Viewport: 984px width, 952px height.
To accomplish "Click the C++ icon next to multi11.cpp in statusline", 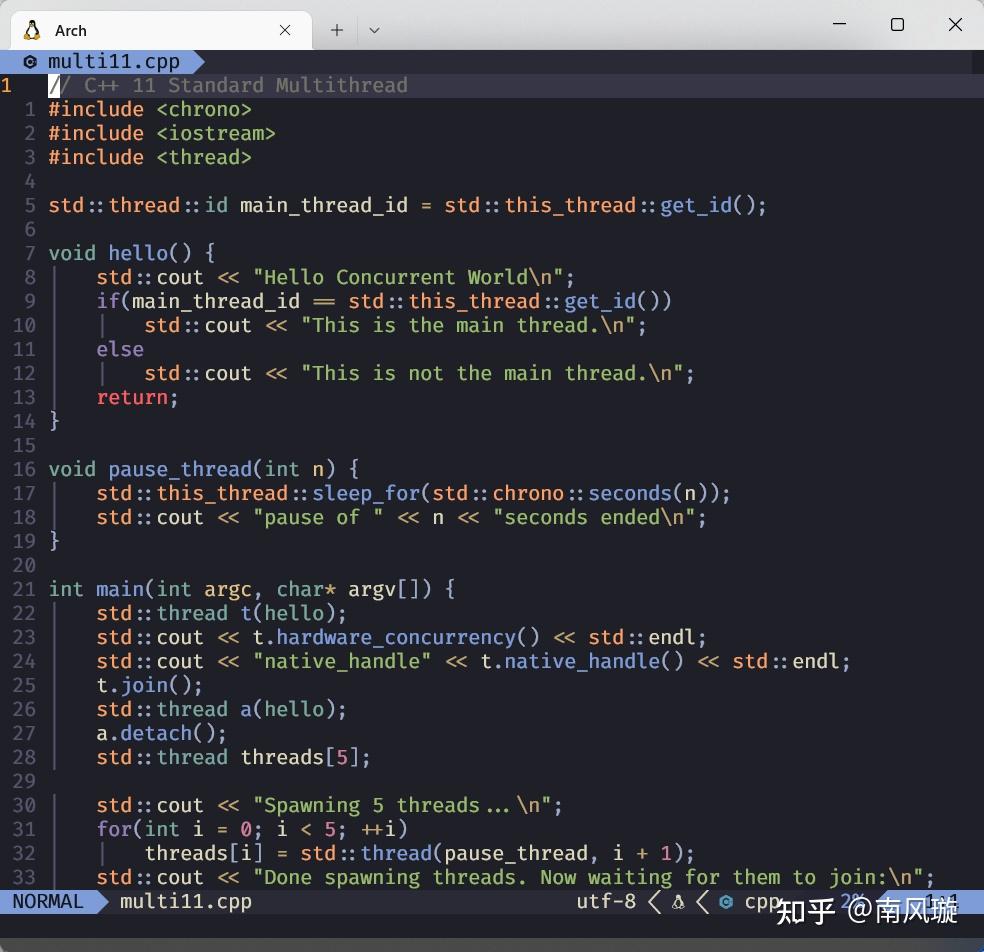I will (x=727, y=901).
